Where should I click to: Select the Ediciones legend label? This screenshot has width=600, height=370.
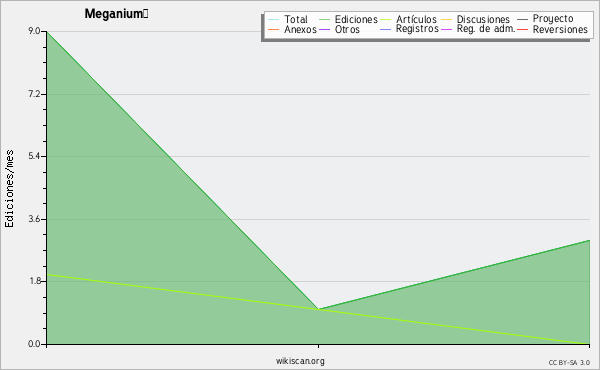point(356,19)
